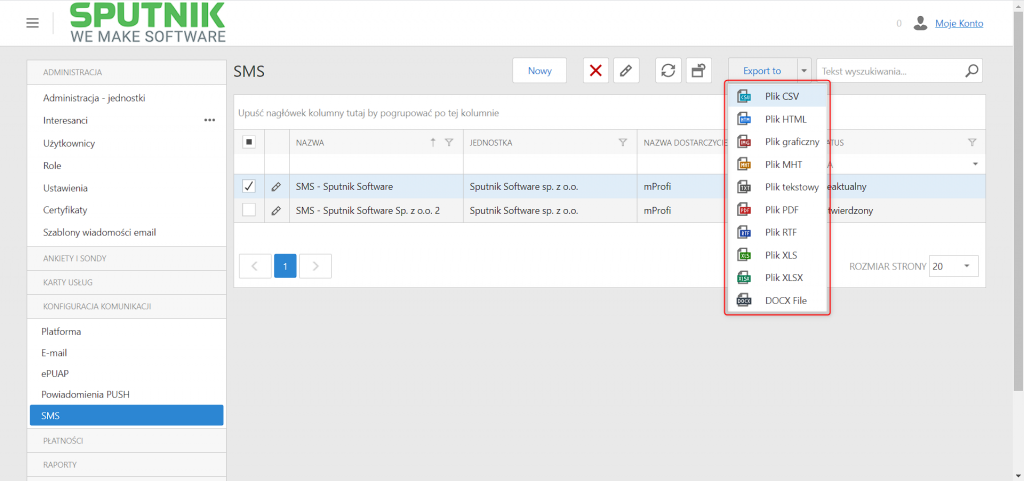This screenshot has height=481, width=1024.
Task: Click the Tekst wyszukiwania search field
Action: coord(891,70)
